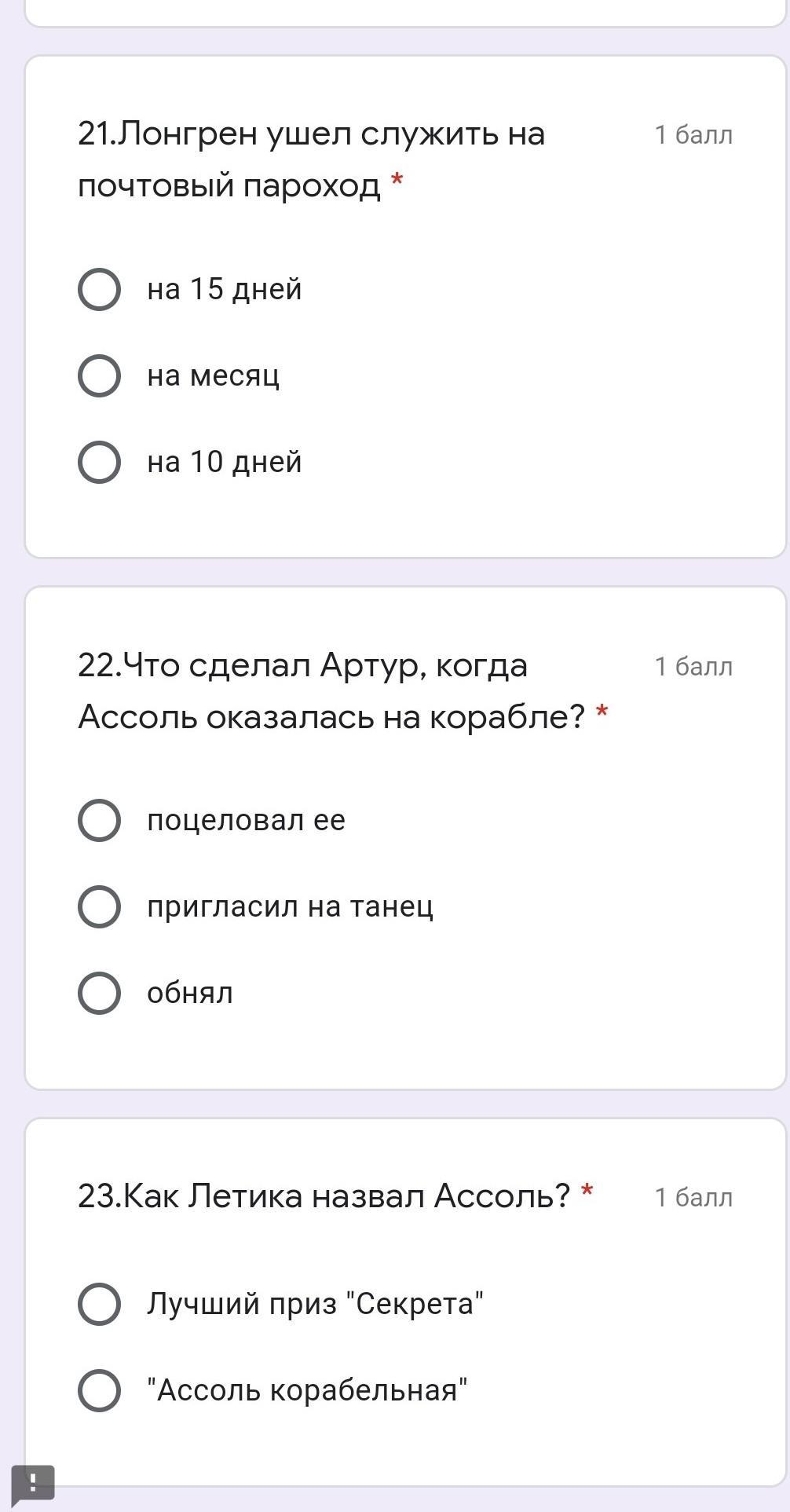
Task: Choose the 'пригласил на танец' option
Action: [x=100, y=906]
